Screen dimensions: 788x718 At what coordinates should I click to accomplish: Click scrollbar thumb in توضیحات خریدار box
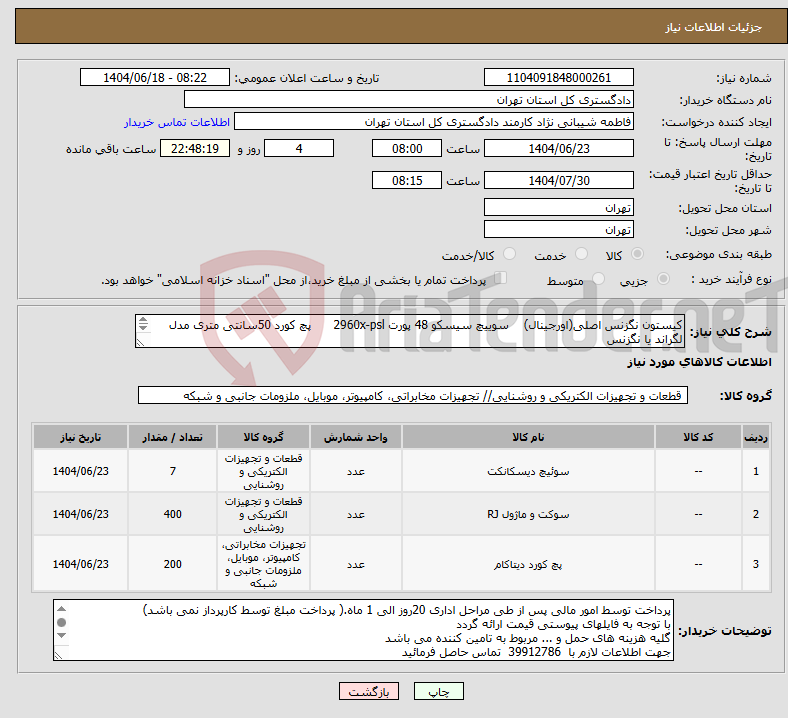[61, 623]
